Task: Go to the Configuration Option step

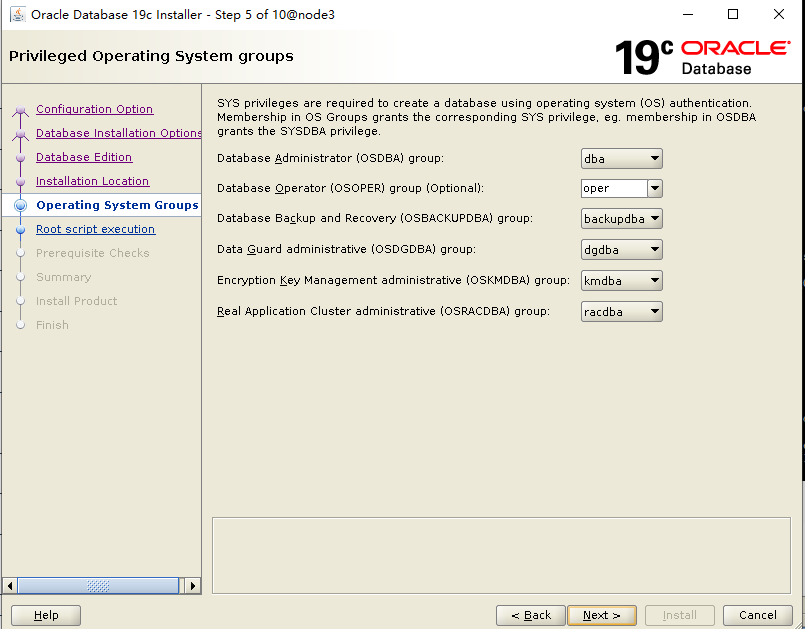Action: click(94, 109)
